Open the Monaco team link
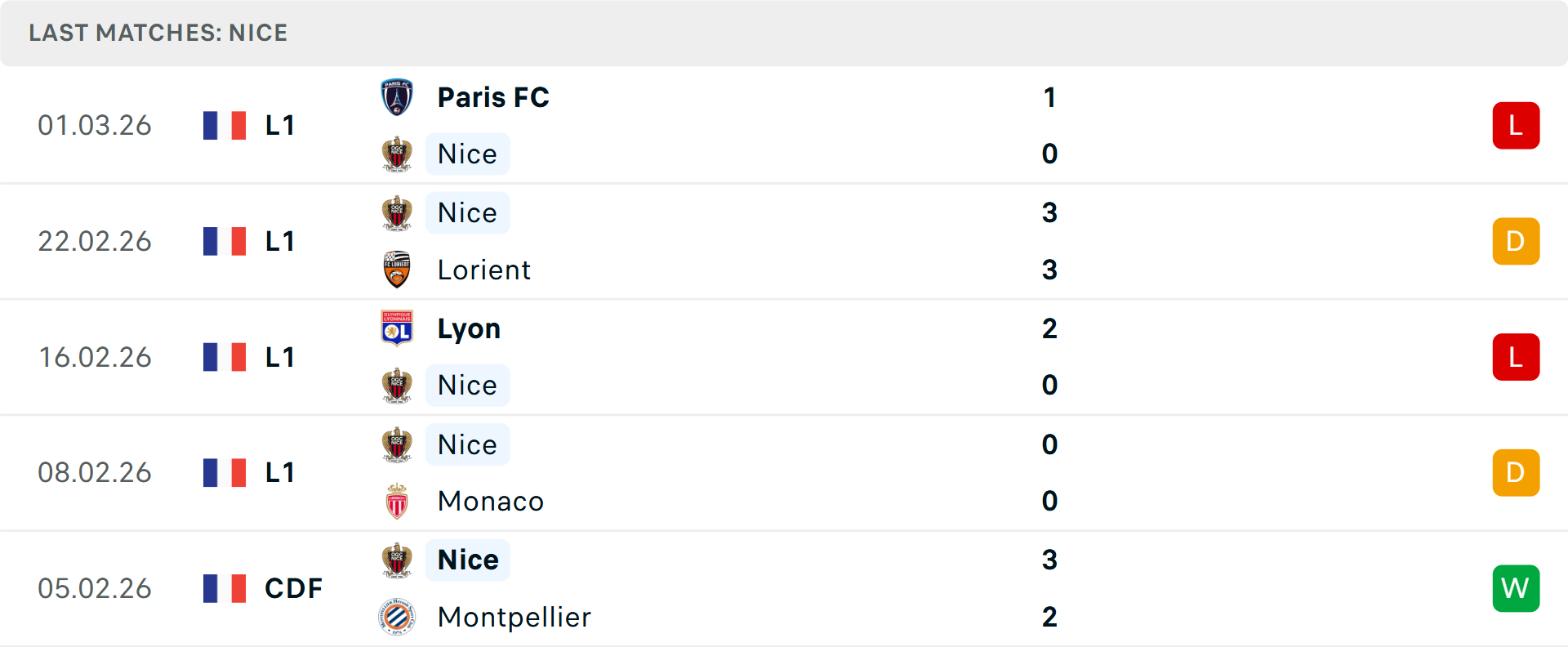This screenshot has height=647, width=1568. click(490, 502)
